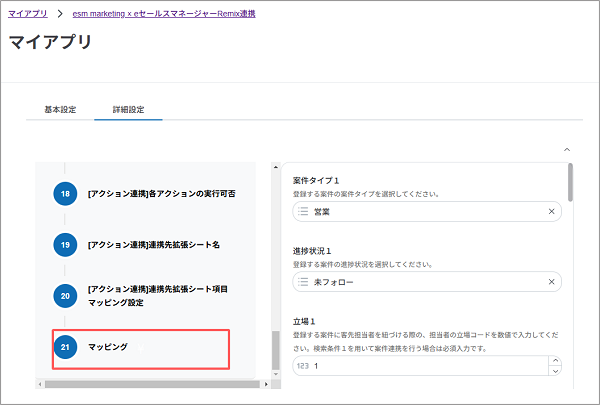Decrease 立場1 value with down arrow
Screen dimensions: 600x405
pyautogui.click(x=556, y=373)
